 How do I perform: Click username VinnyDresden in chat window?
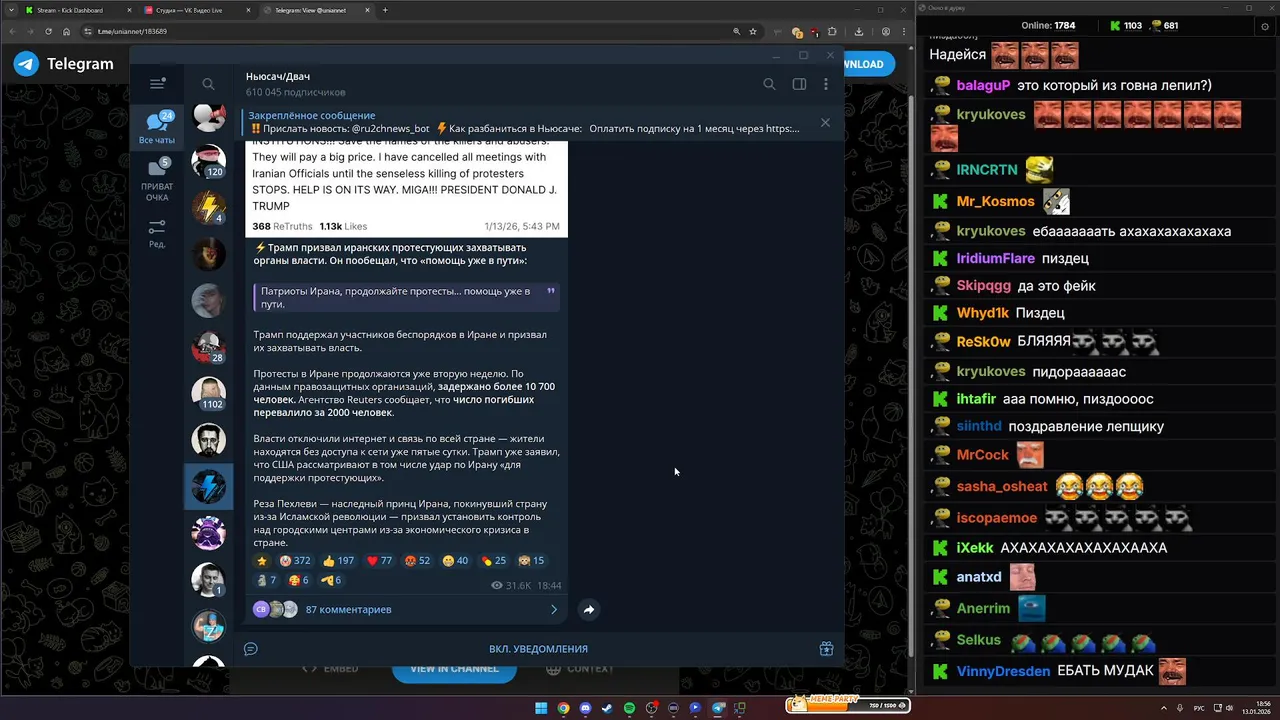click(1003, 671)
